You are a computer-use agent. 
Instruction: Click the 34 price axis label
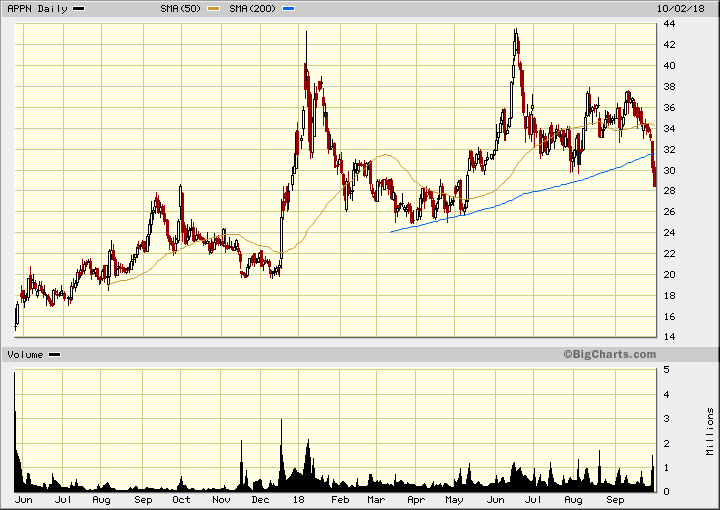669,129
